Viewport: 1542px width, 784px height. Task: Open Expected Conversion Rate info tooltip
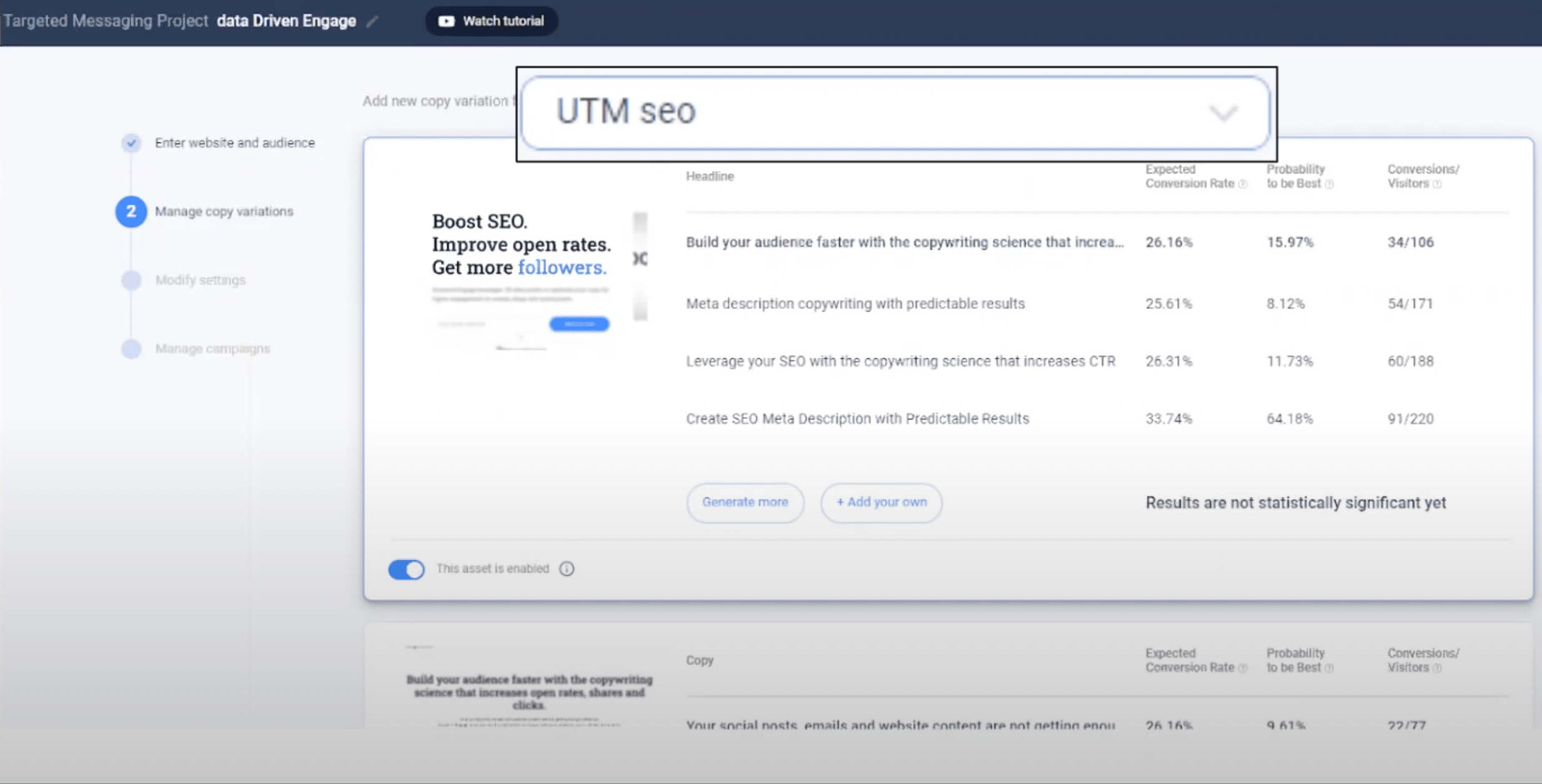1243,184
